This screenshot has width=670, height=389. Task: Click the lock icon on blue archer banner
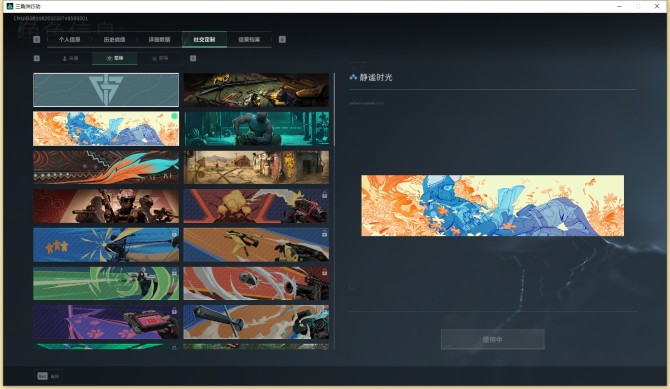click(174, 233)
